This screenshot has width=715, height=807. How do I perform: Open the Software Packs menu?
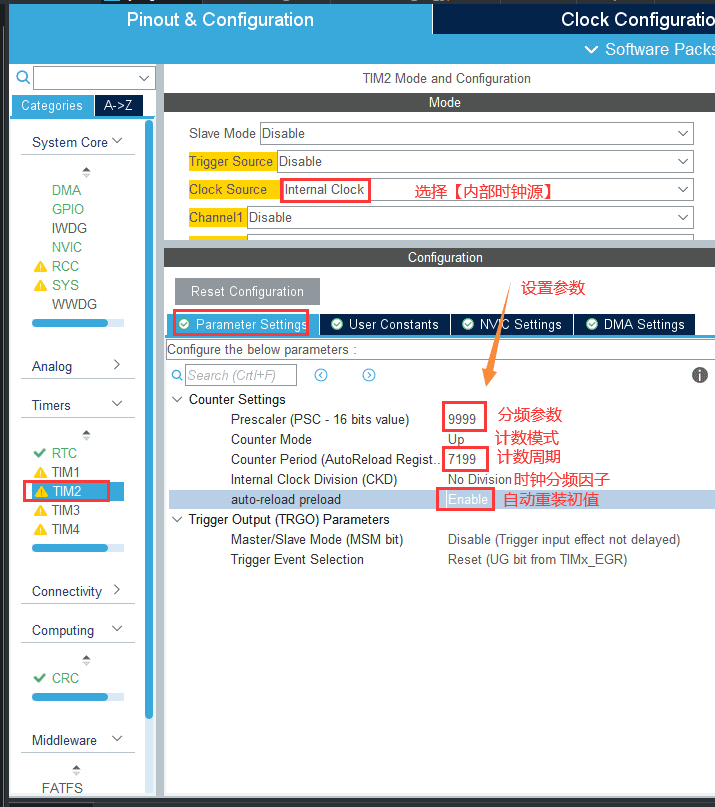pyautogui.click(x=650, y=49)
